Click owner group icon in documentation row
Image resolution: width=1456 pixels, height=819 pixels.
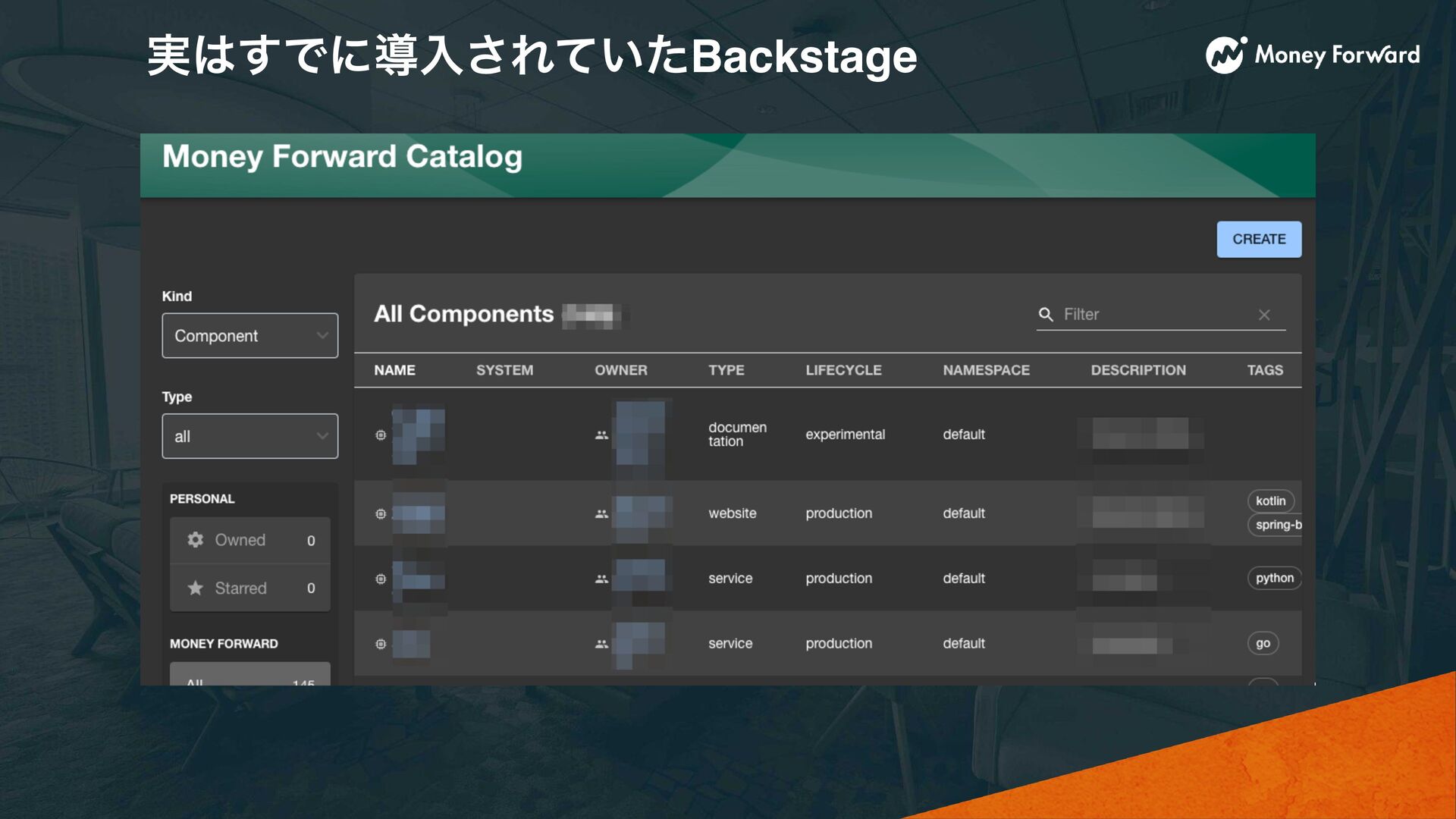601,435
